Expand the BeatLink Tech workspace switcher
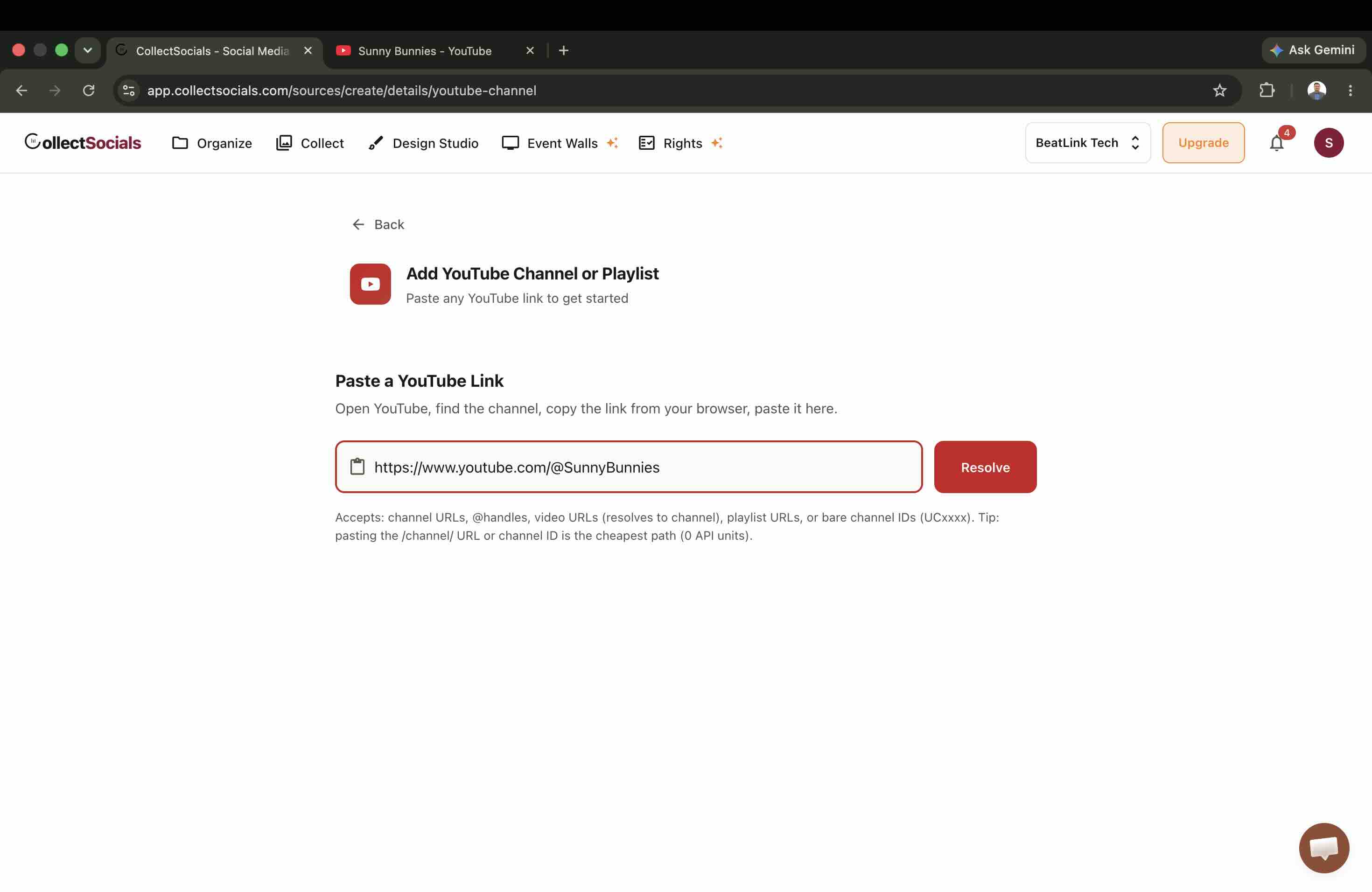The height and width of the screenshot is (892, 1372). click(x=1087, y=142)
